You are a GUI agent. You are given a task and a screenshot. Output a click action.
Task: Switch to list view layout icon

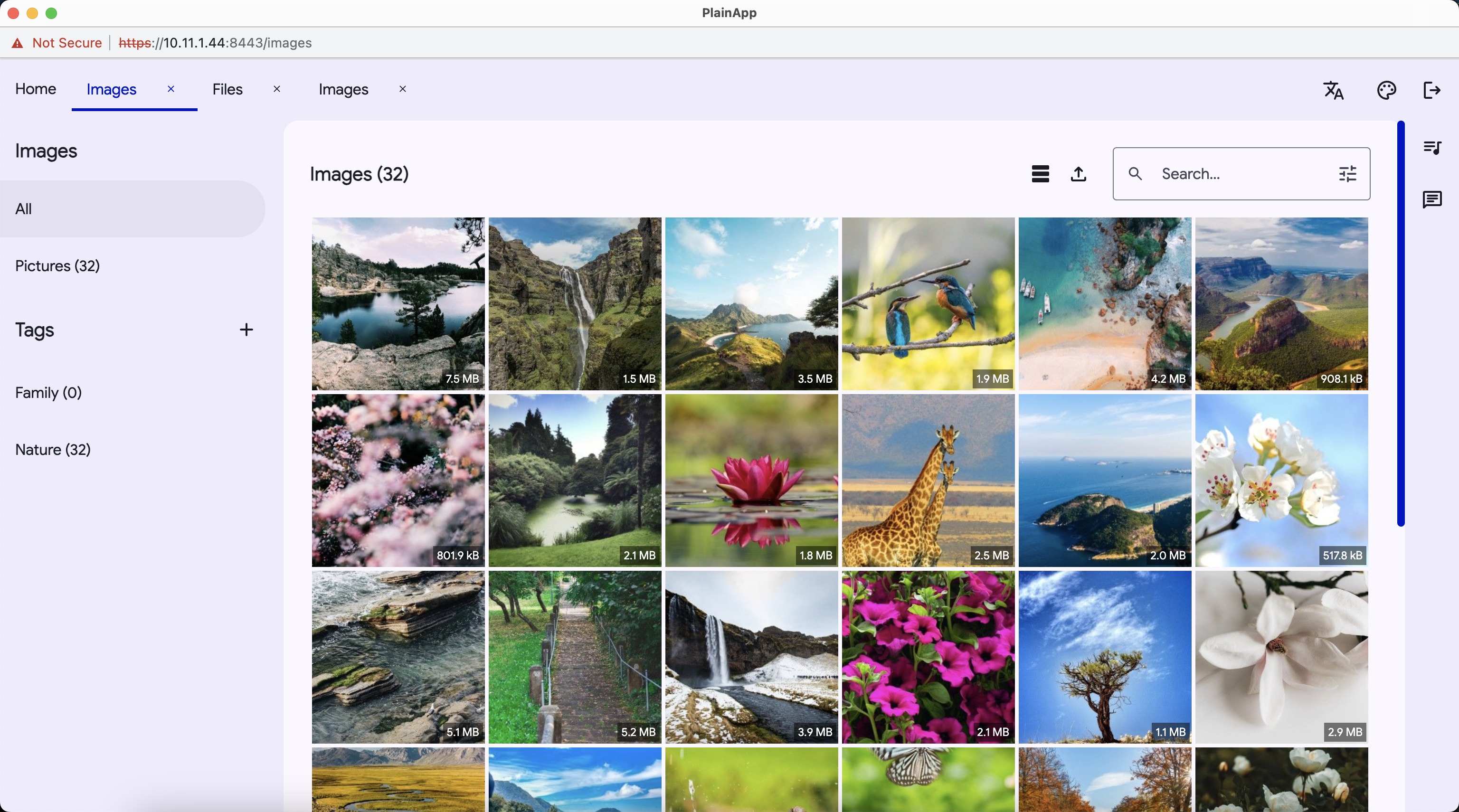coord(1040,174)
